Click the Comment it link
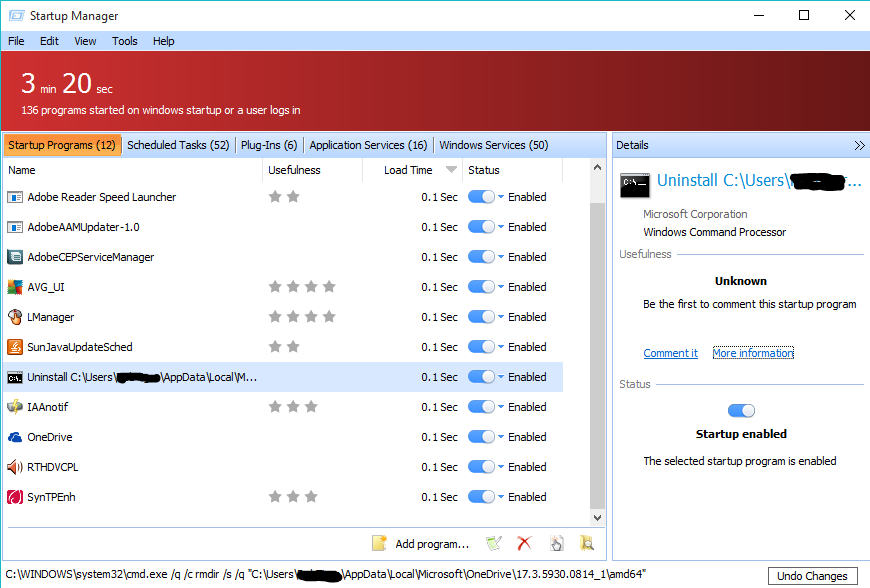This screenshot has height=588, width=870. (x=670, y=353)
